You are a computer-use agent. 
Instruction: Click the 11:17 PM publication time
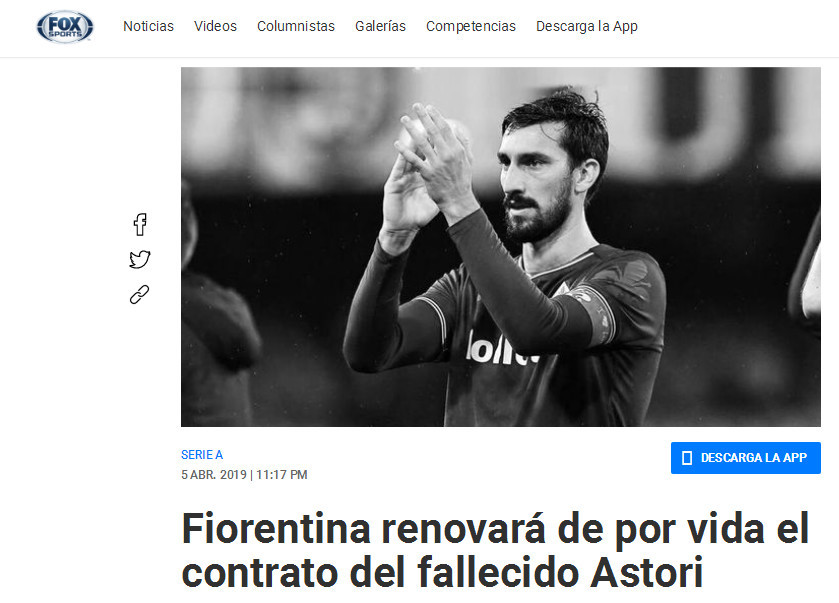(282, 475)
